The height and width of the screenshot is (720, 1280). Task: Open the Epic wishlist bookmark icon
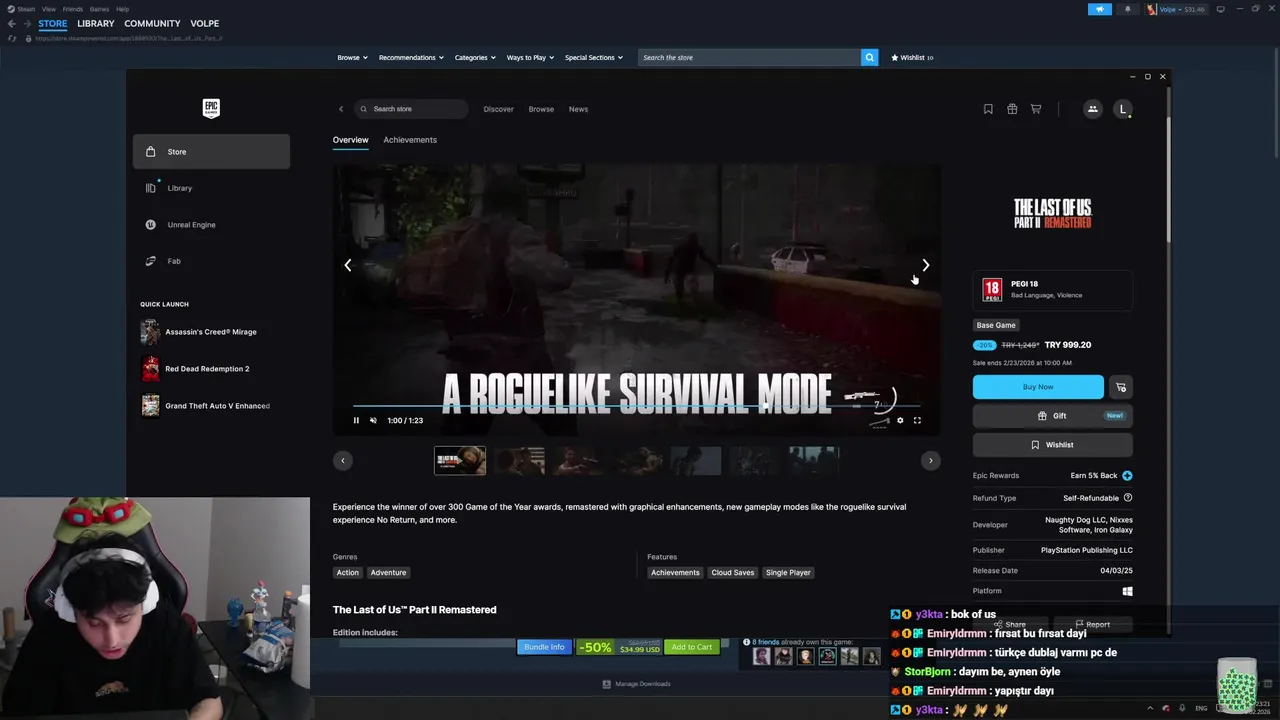pyautogui.click(x=988, y=109)
